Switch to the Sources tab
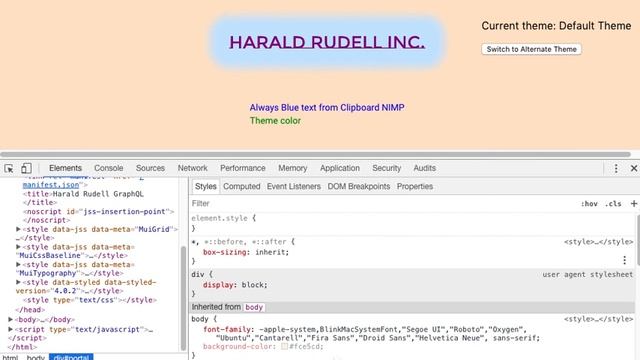640x360 pixels. tap(150, 168)
